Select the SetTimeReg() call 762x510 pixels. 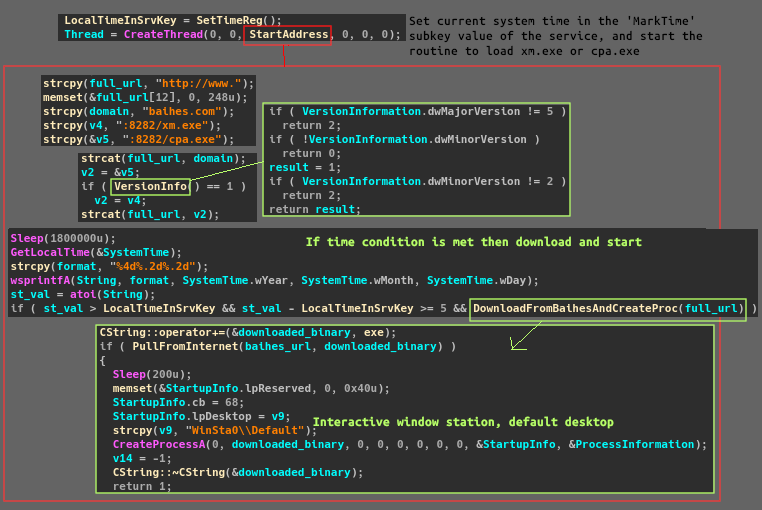(239, 20)
